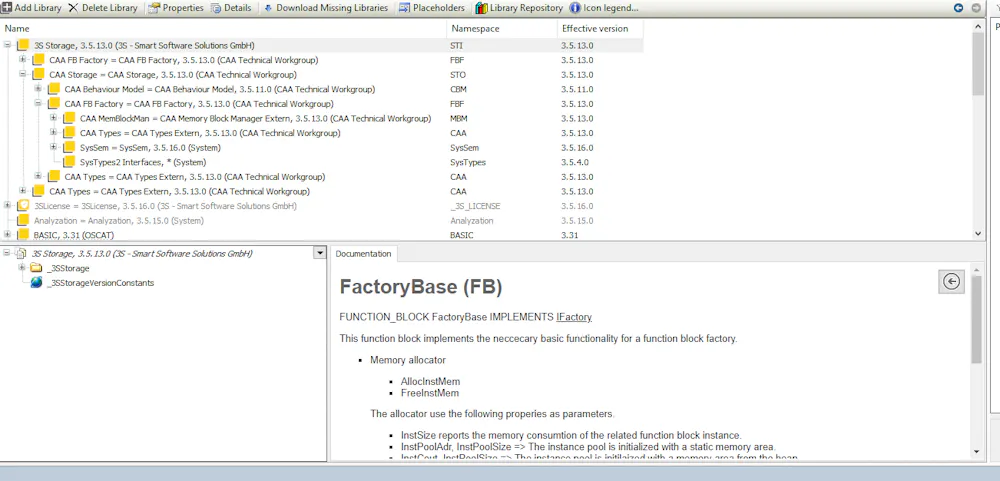Click the _3S_LICENSE namespace cell

pyautogui.click(x=475, y=206)
